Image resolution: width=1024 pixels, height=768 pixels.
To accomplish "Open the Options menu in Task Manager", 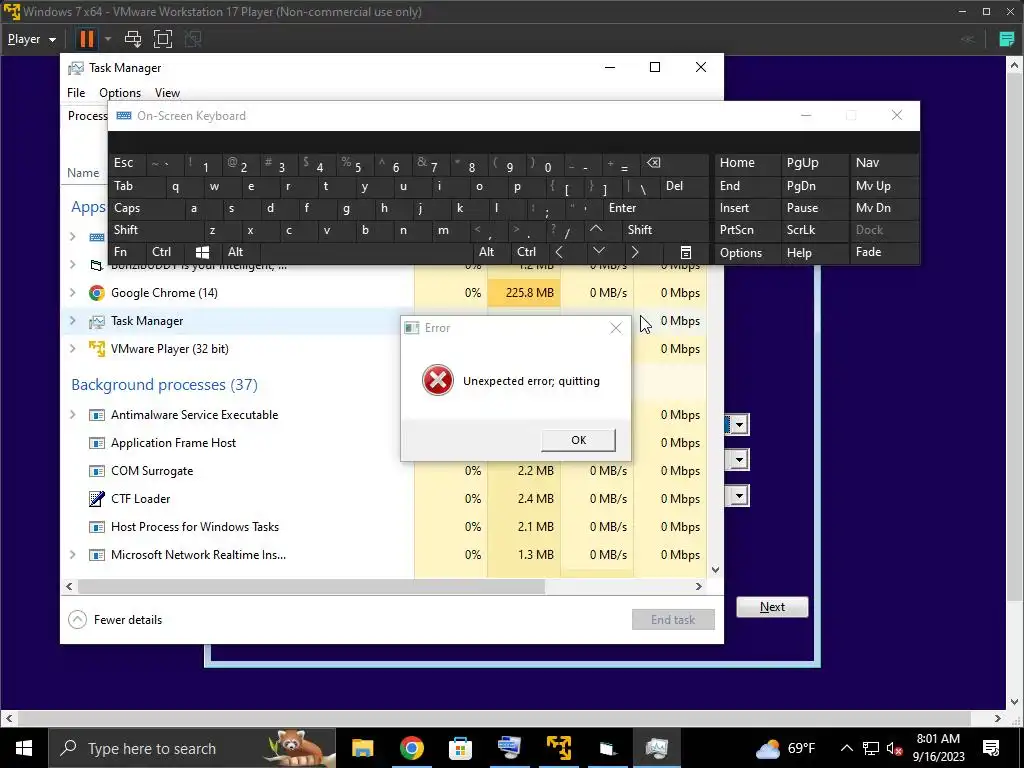I will click(x=120, y=93).
